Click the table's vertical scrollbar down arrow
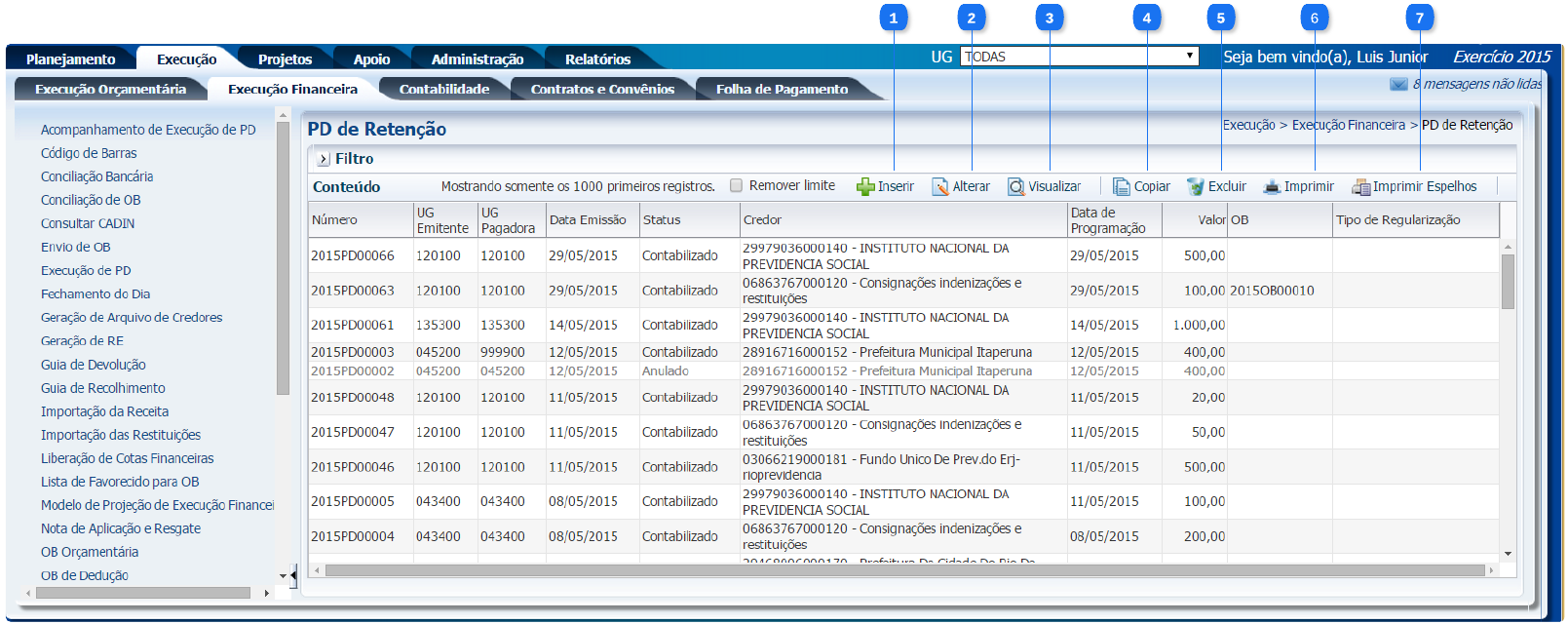Screen dimensions: 1568x624 click(x=1508, y=554)
